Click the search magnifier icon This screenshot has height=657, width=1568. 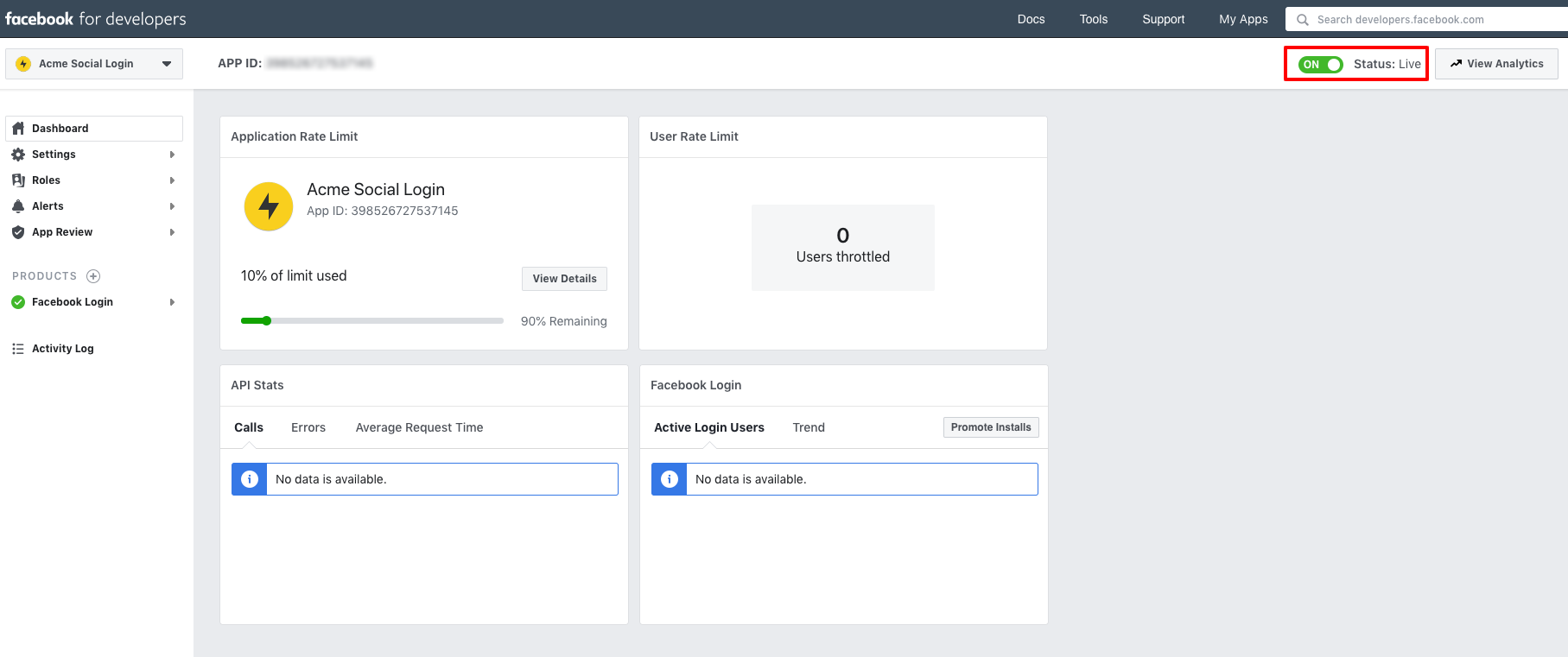coord(1303,20)
